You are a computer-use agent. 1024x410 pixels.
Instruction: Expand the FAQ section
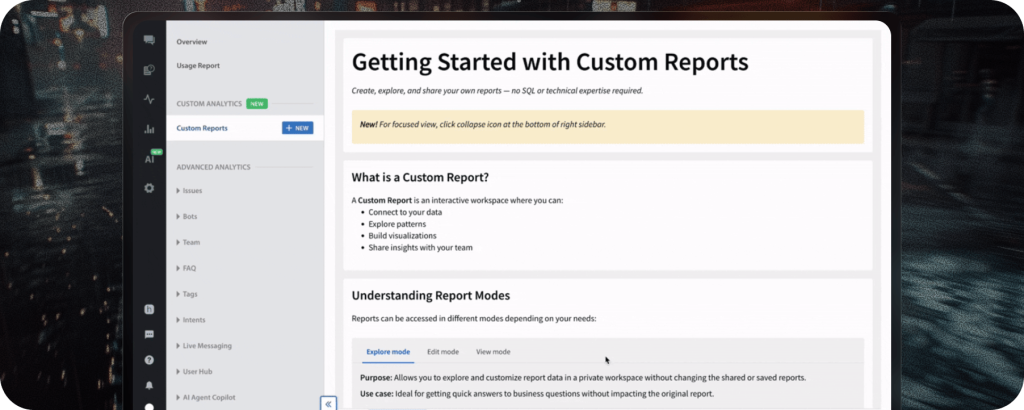pyautogui.click(x=186, y=268)
